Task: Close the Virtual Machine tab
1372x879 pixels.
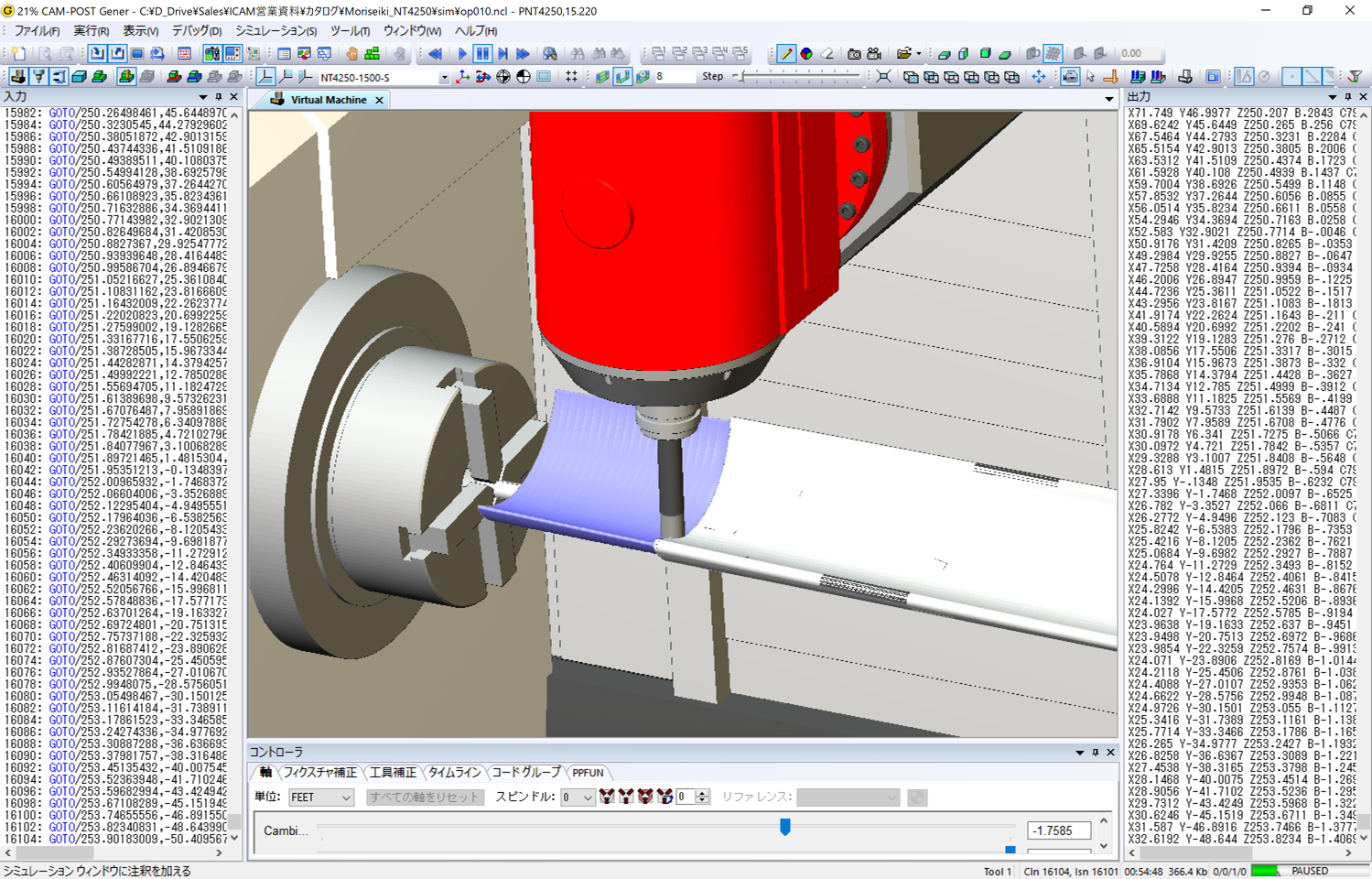Action: click(x=379, y=100)
